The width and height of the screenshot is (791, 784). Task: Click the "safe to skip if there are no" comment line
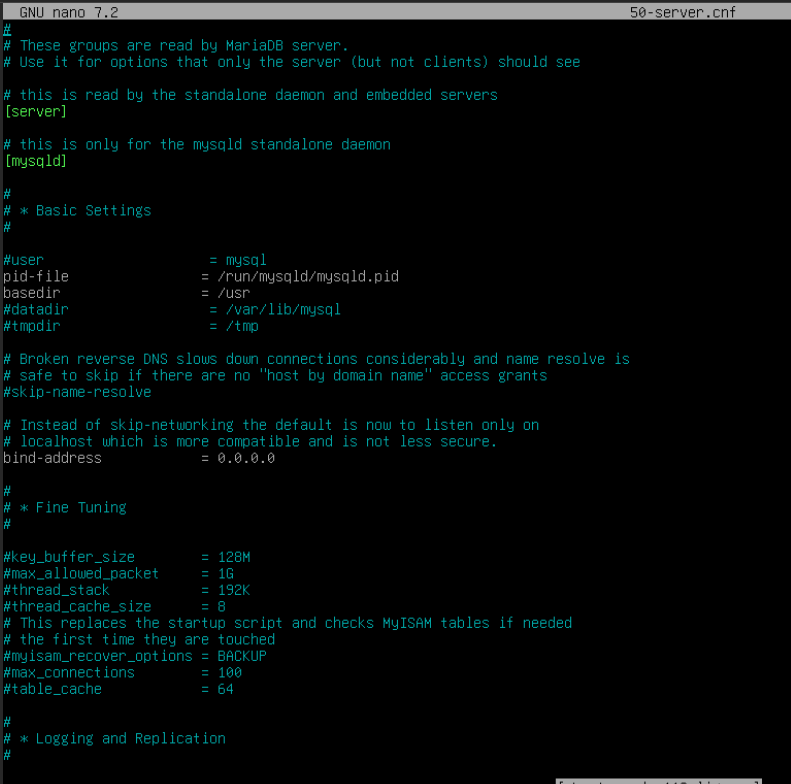point(275,375)
